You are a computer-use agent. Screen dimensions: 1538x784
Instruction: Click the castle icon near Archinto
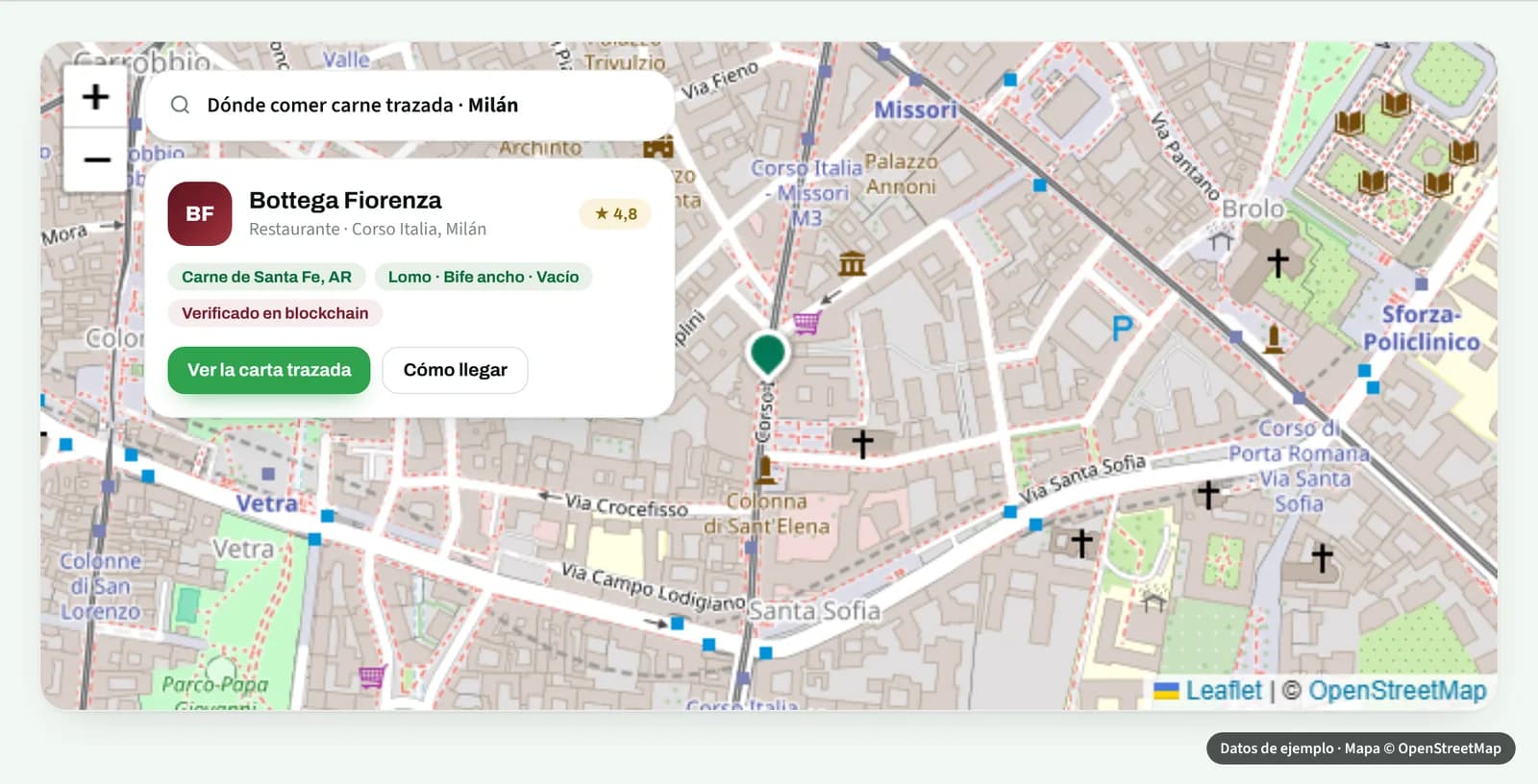coord(658,147)
